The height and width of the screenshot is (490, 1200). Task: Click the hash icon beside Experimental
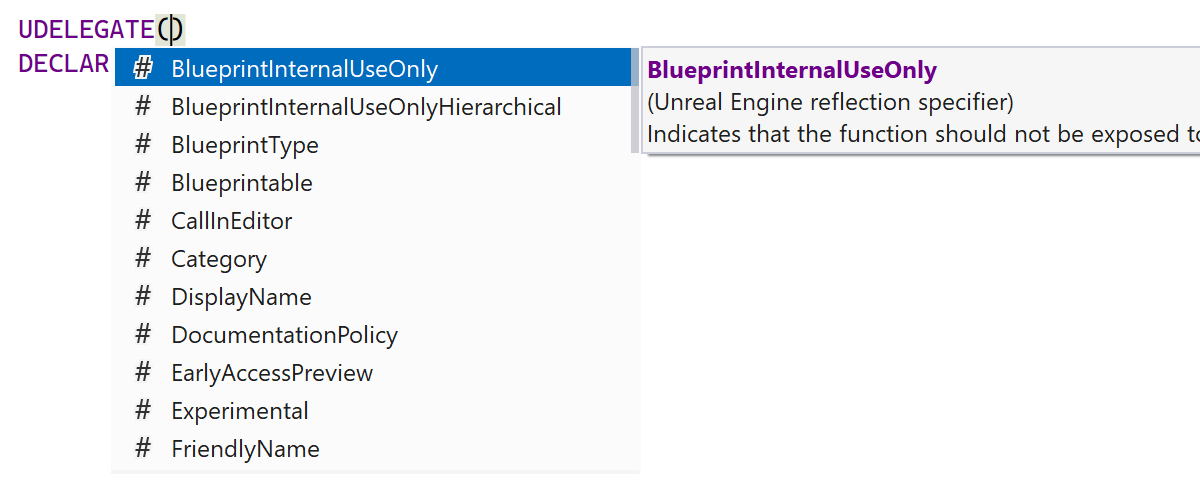(143, 411)
